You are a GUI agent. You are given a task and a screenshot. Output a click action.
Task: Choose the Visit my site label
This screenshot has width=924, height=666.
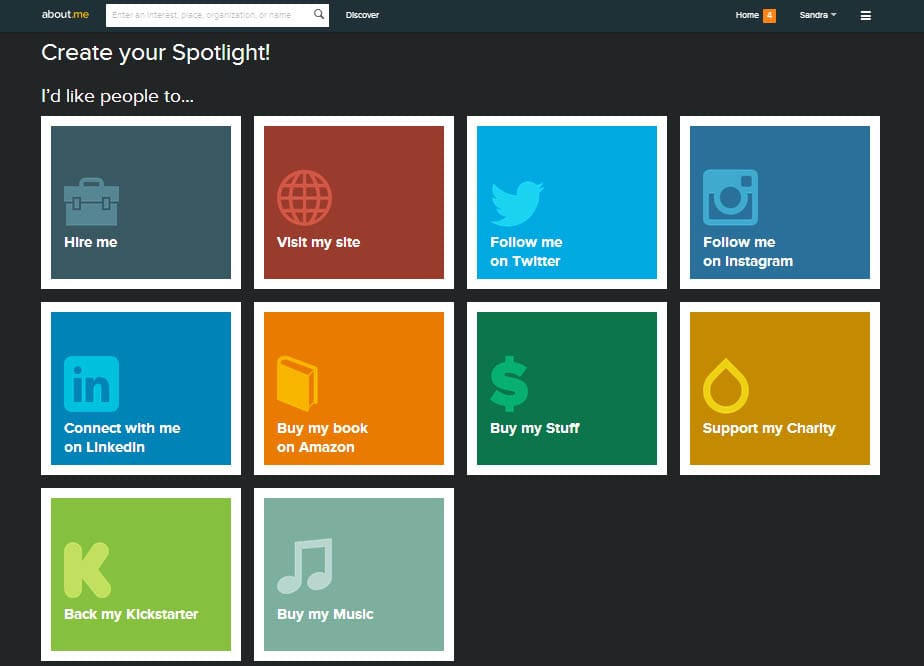(x=318, y=242)
